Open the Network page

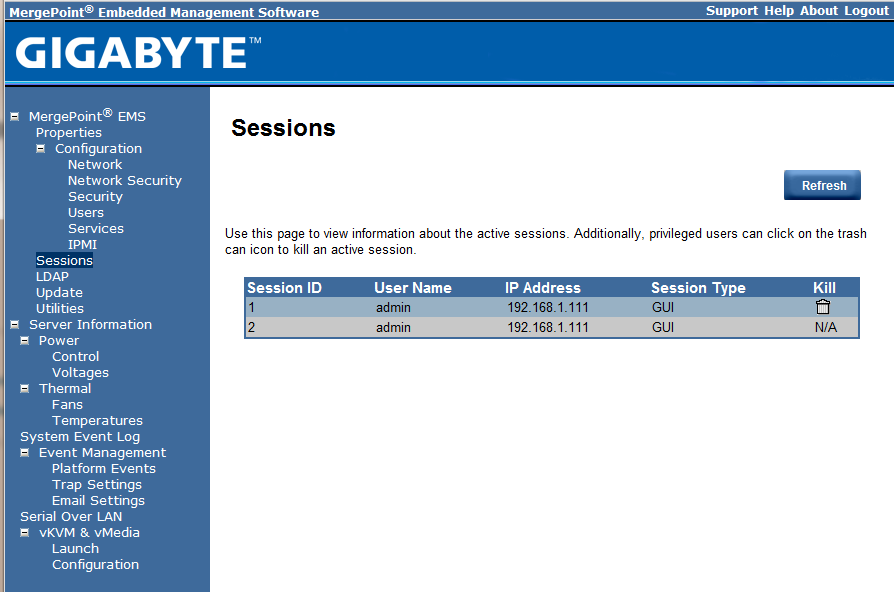coord(95,164)
